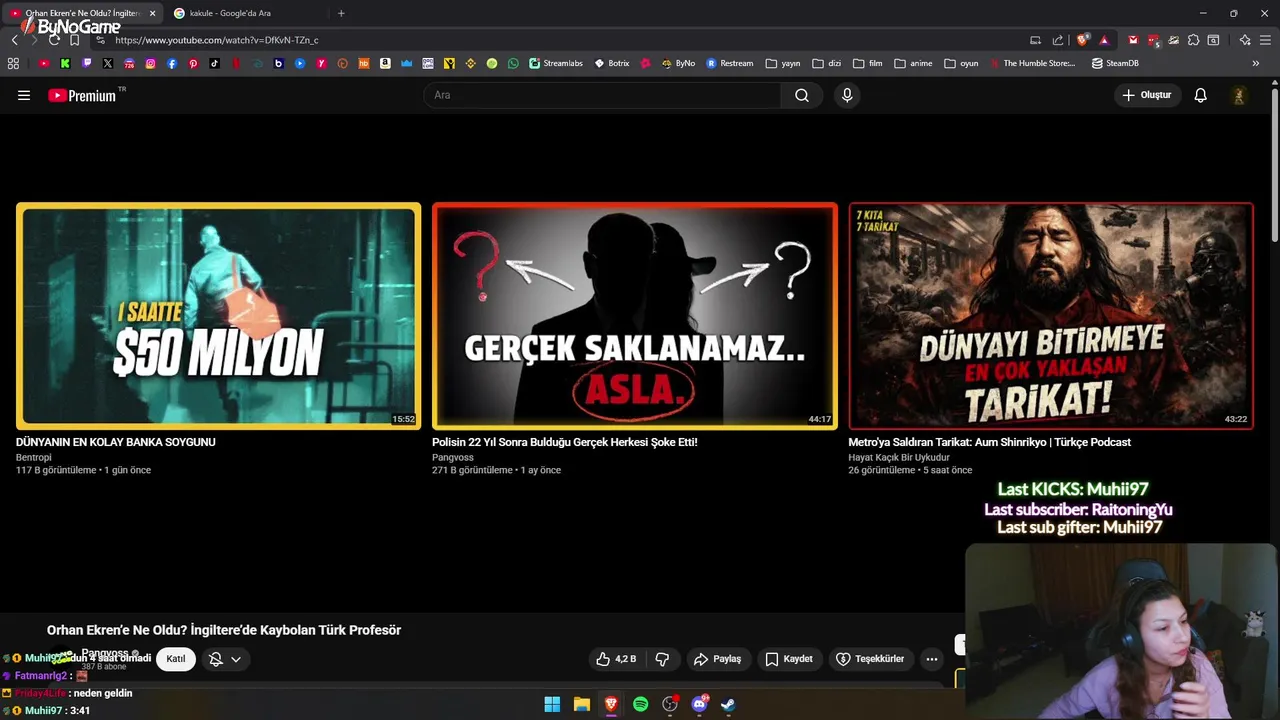Reload the current page
1280x720 pixels.
point(54,40)
